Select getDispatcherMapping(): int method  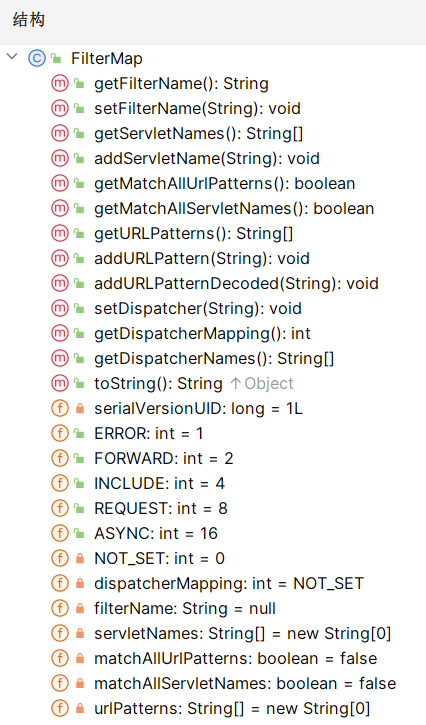(202, 333)
